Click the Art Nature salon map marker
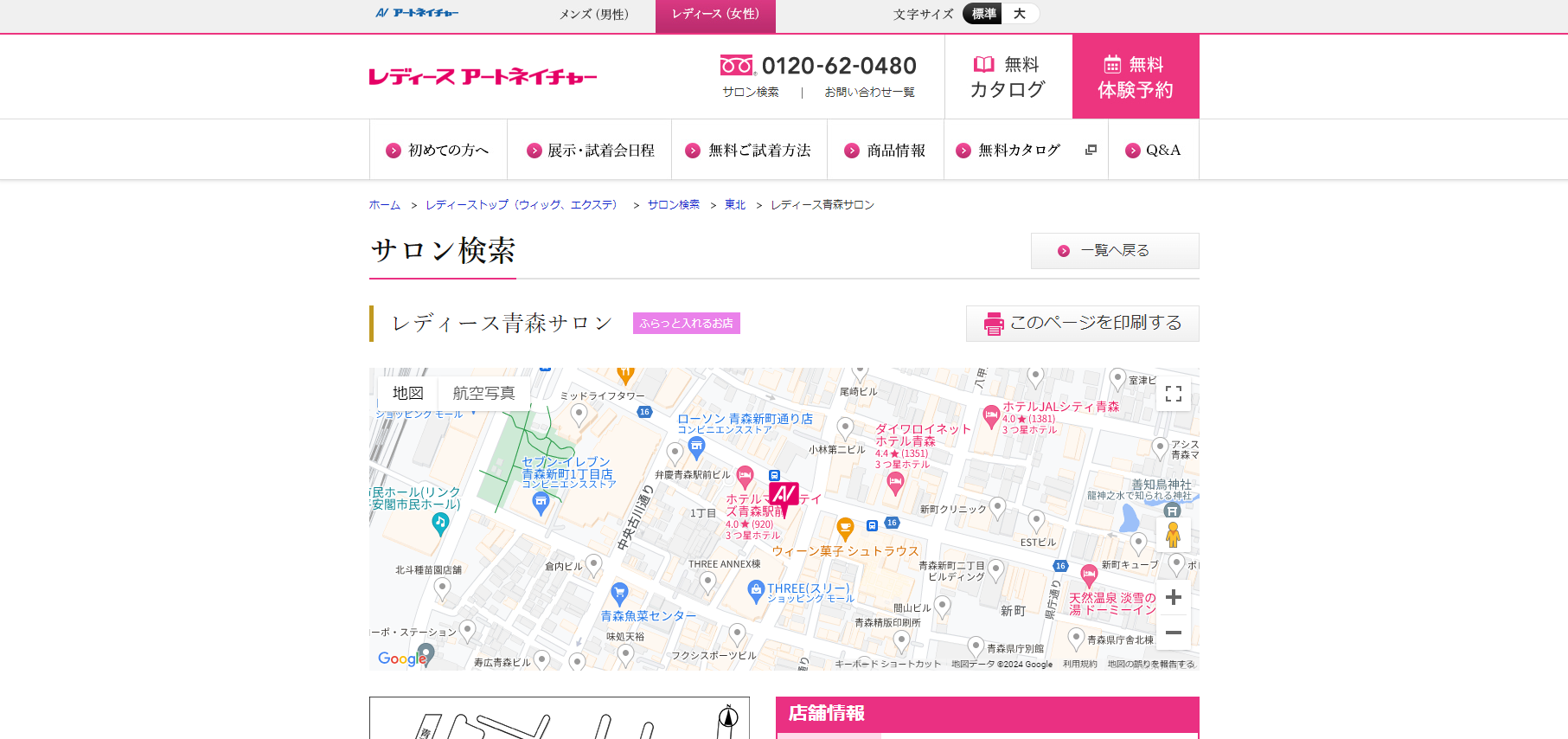Screen dimensions: 1568x739 pos(784,498)
